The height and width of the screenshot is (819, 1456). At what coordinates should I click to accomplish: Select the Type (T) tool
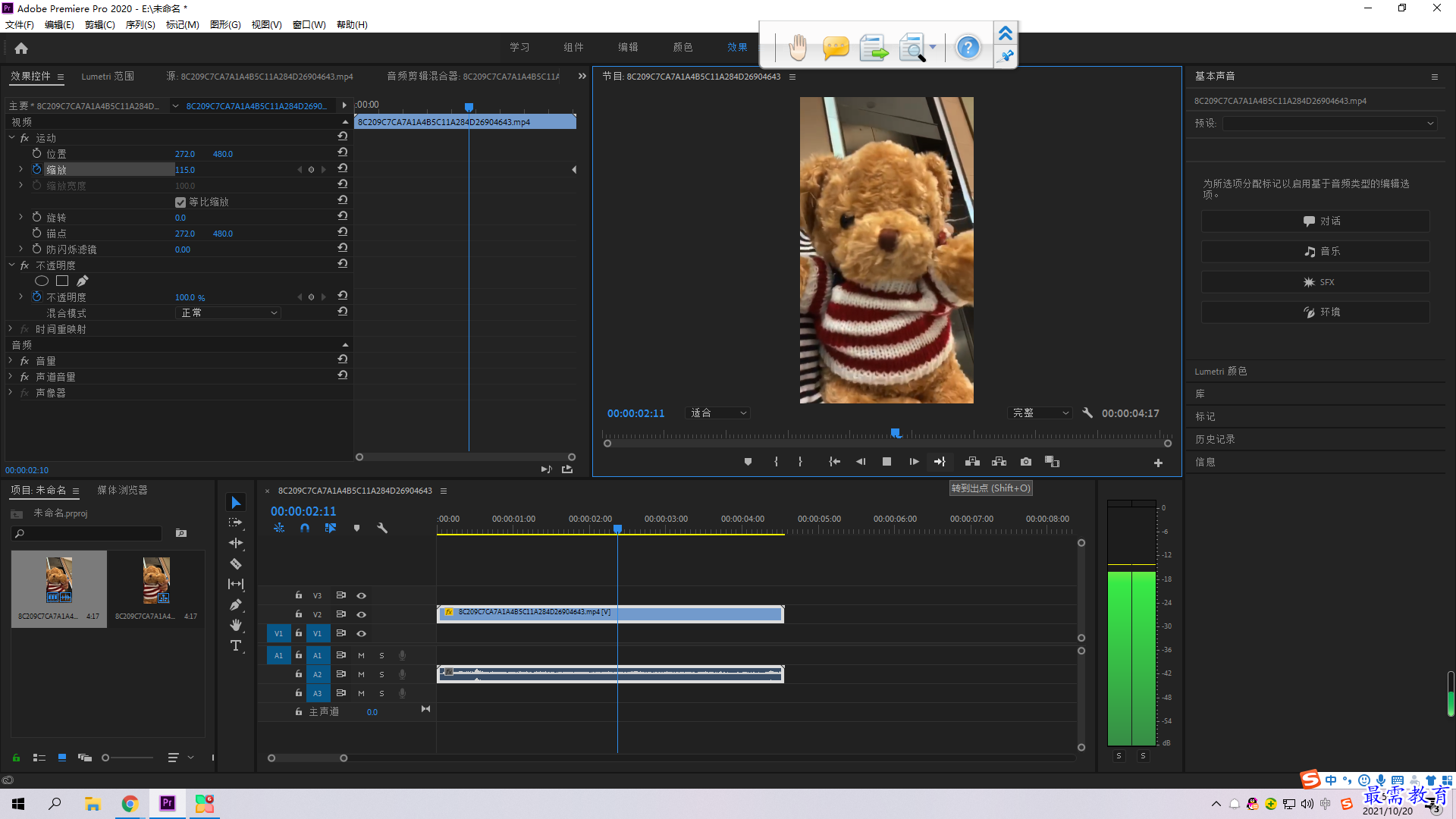236,645
